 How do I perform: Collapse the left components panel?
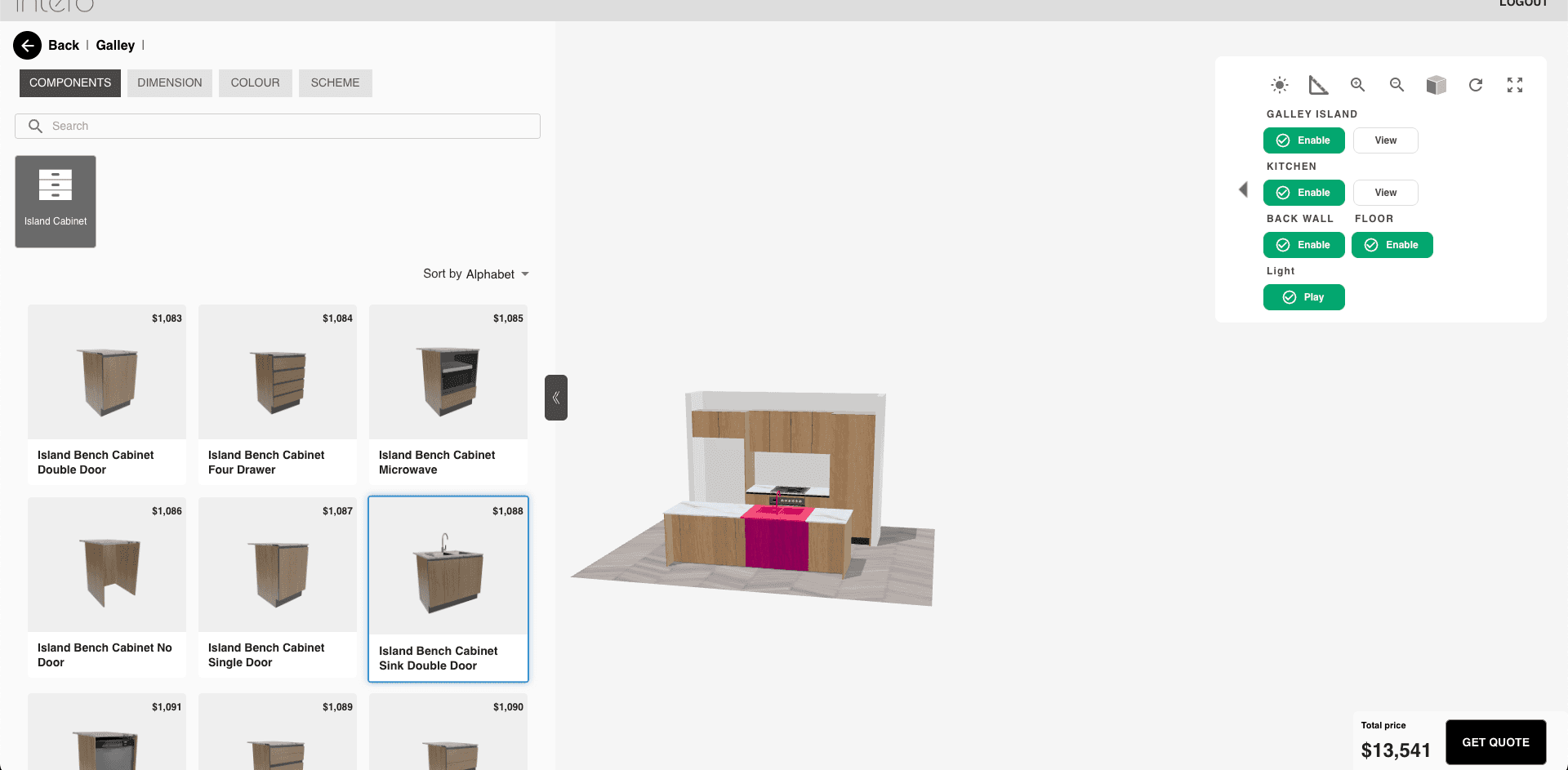pos(556,398)
